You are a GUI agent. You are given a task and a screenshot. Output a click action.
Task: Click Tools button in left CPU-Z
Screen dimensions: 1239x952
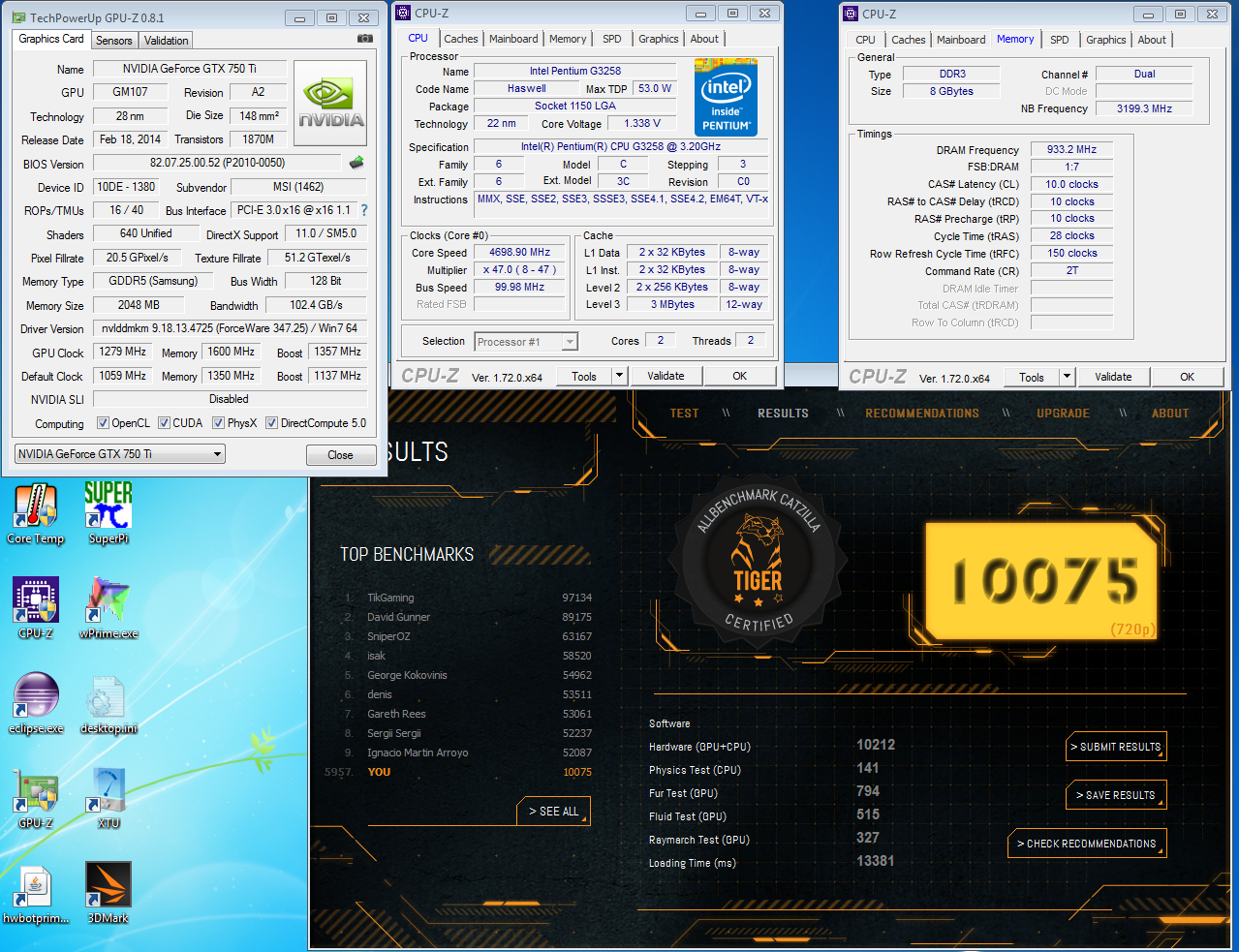click(584, 376)
